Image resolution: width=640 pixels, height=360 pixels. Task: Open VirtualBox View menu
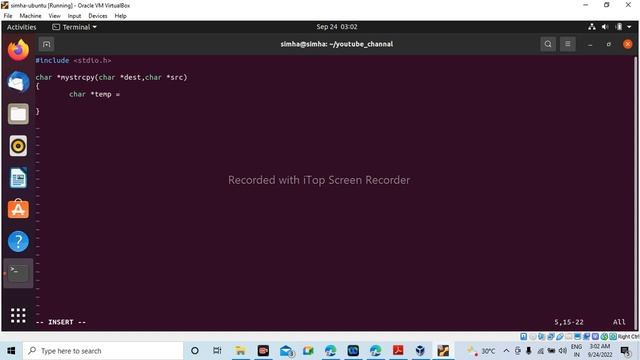54,16
